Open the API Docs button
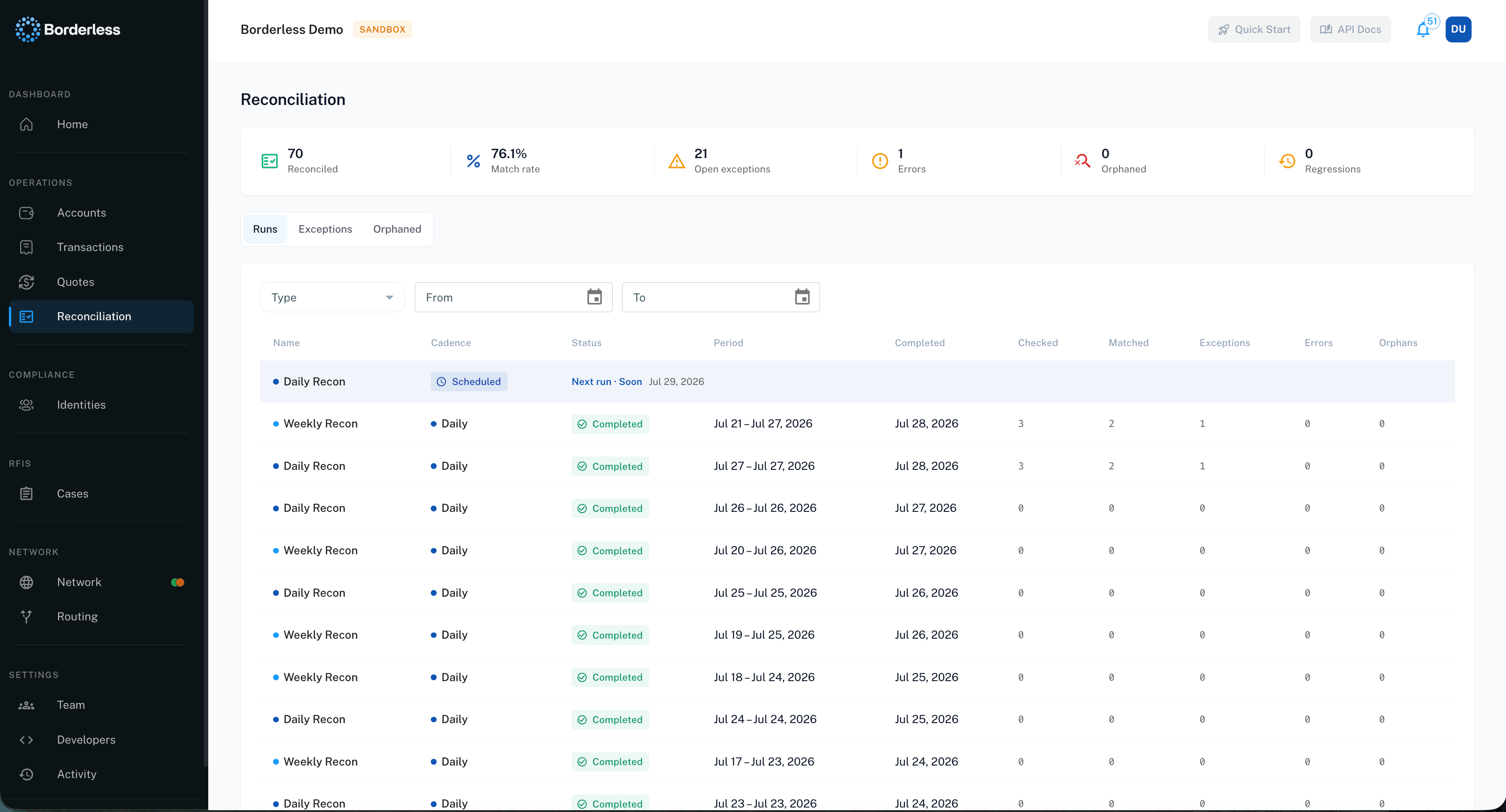Screen dimensions: 1506x812 1350,30
